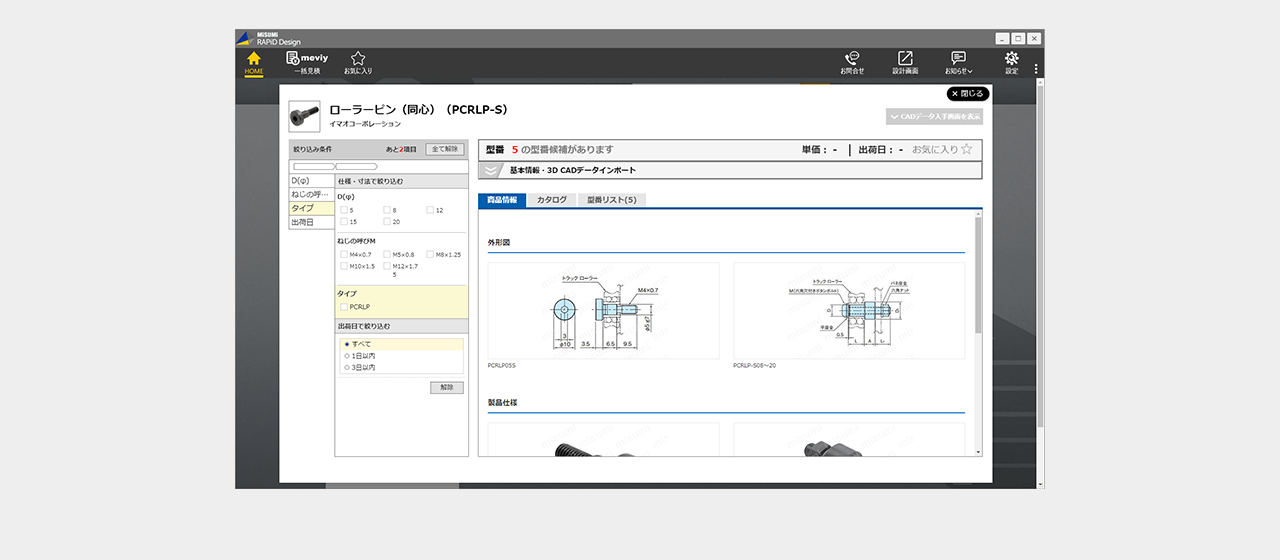The height and width of the screenshot is (560, 1280).
Task: Click CADデータ入手画面を表示 dropdown button
Action: pyautogui.click(x=934, y=116)
